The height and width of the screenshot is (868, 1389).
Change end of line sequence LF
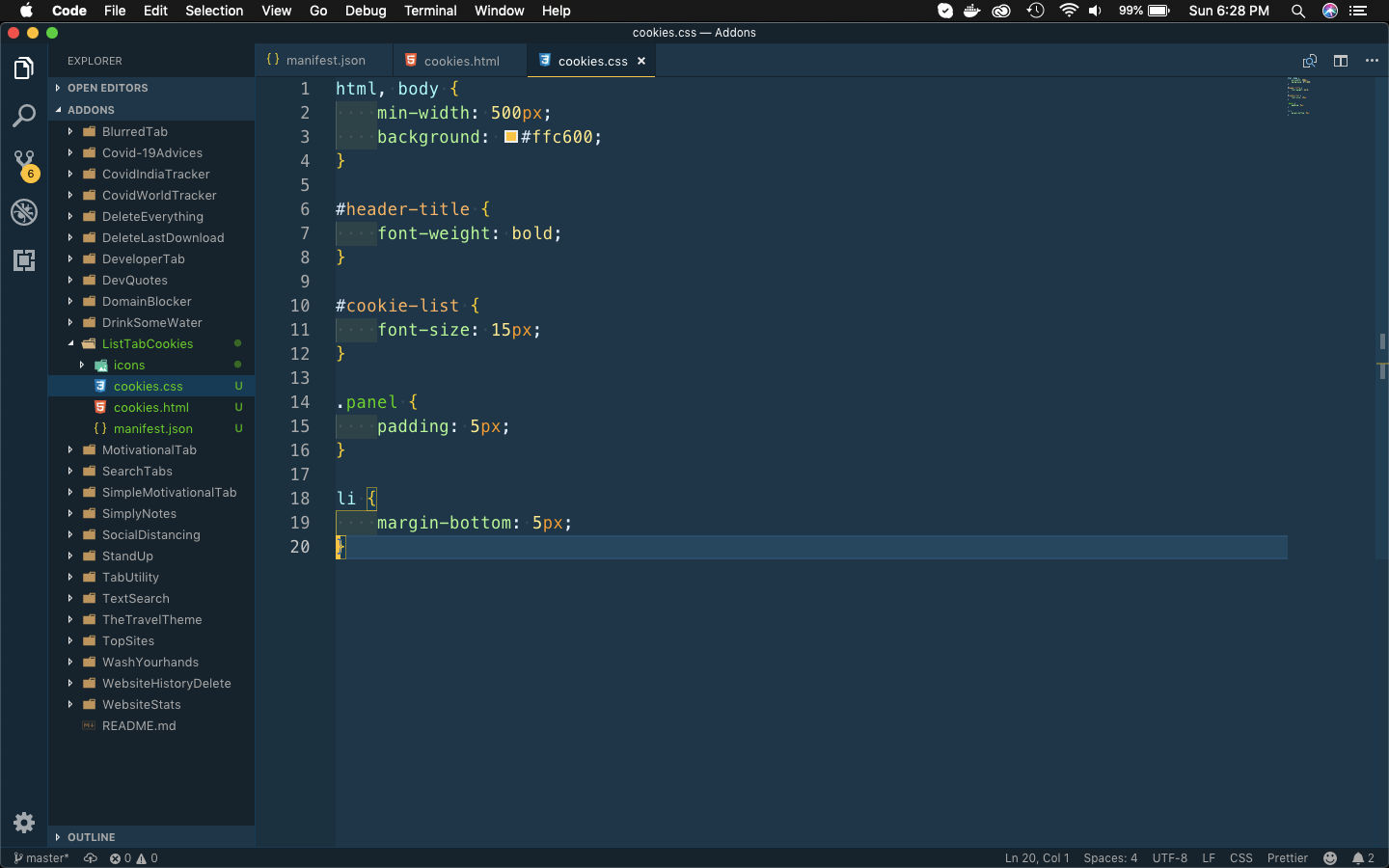[x=1209, y=858]
